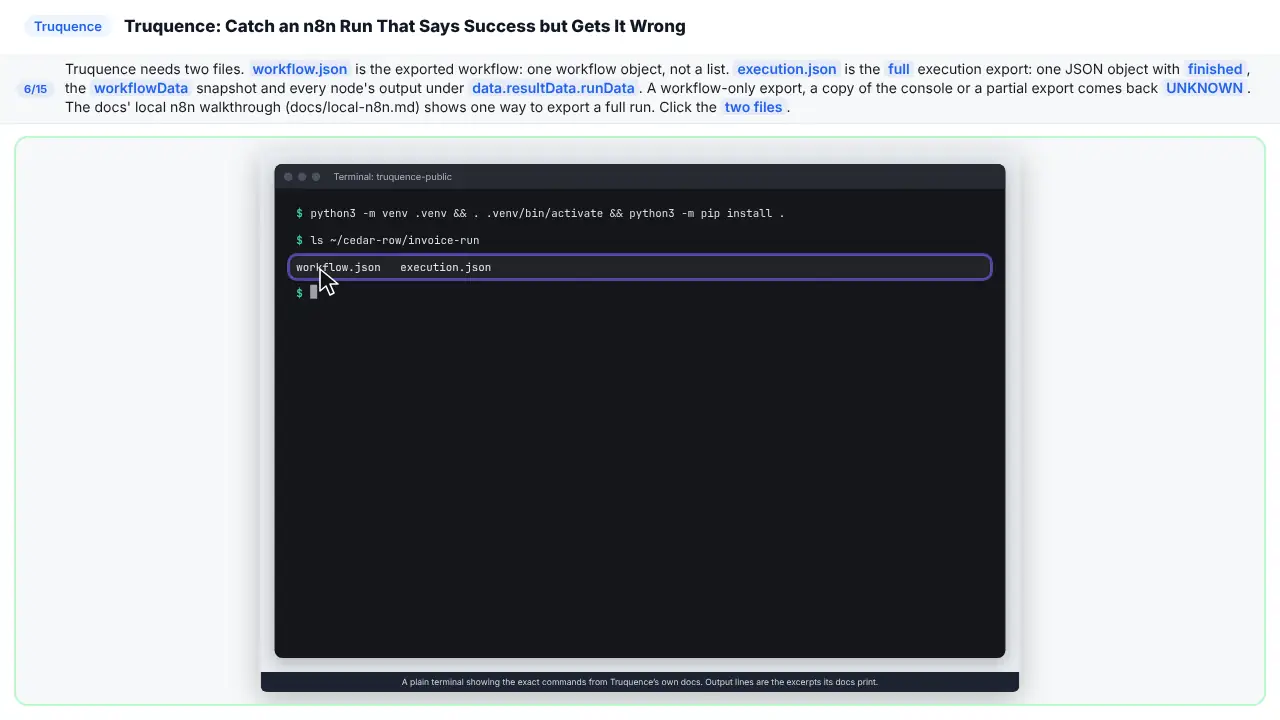Click execution.json in the terminal output

(x=446, y=267)
